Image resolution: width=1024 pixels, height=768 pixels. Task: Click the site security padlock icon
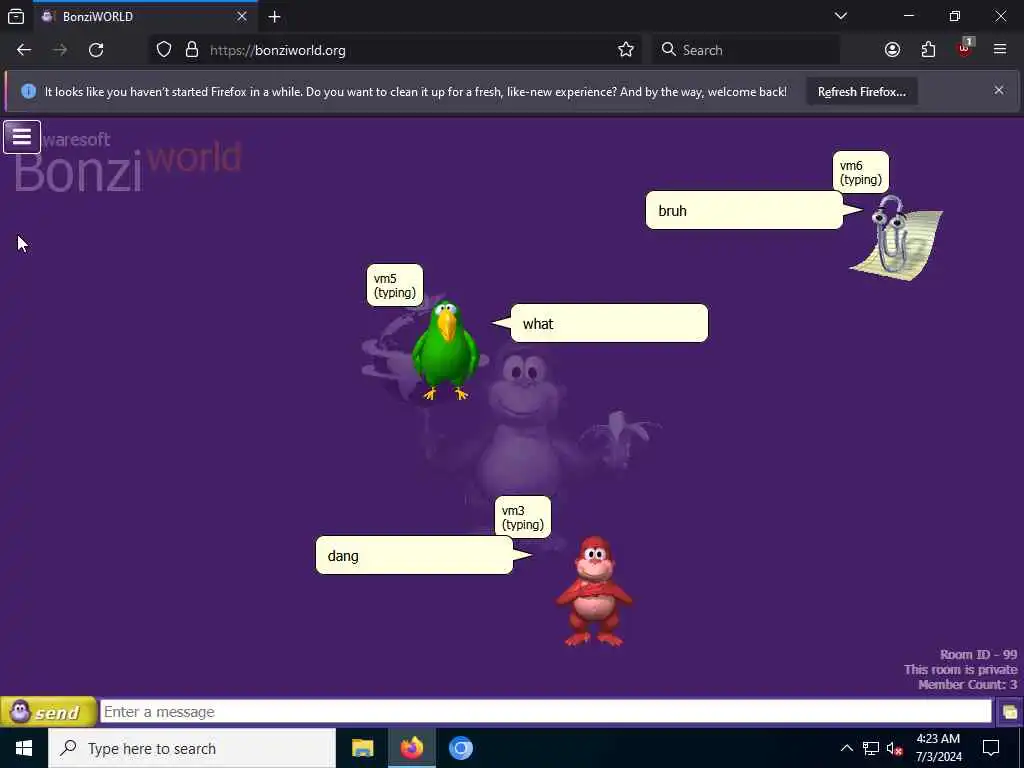[x=192, y=50]
